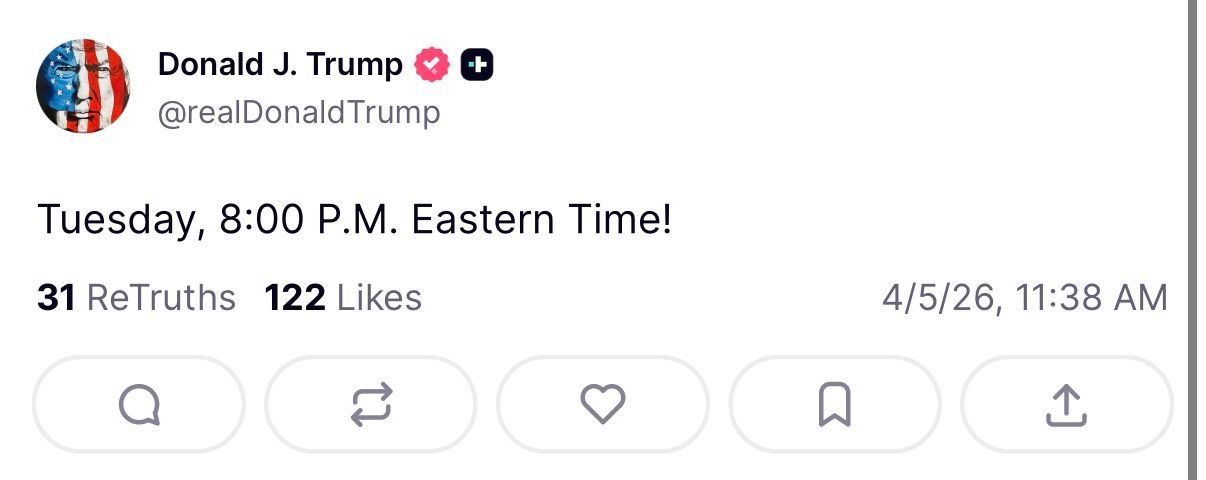Share the post via upload arrow icon
This screenshot has height=480, width=1206.
(x=1066, y=405)
